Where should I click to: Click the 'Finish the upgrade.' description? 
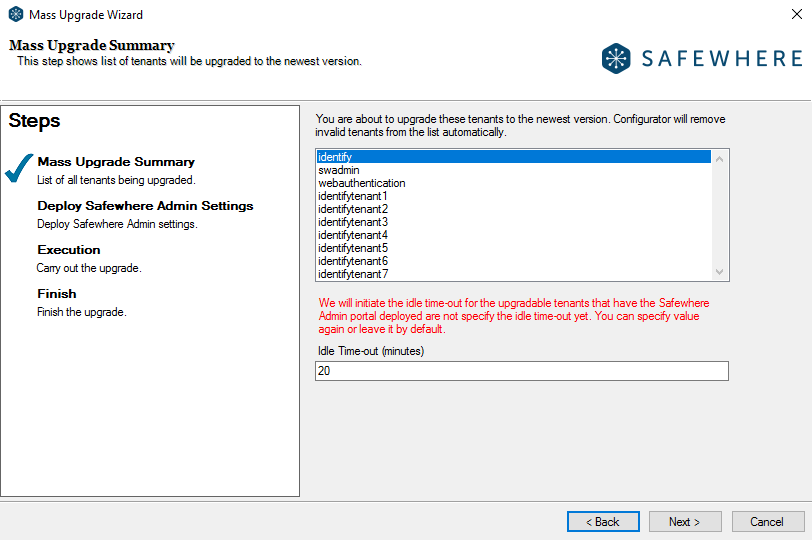pyautogui.click(x=82, y=312)
